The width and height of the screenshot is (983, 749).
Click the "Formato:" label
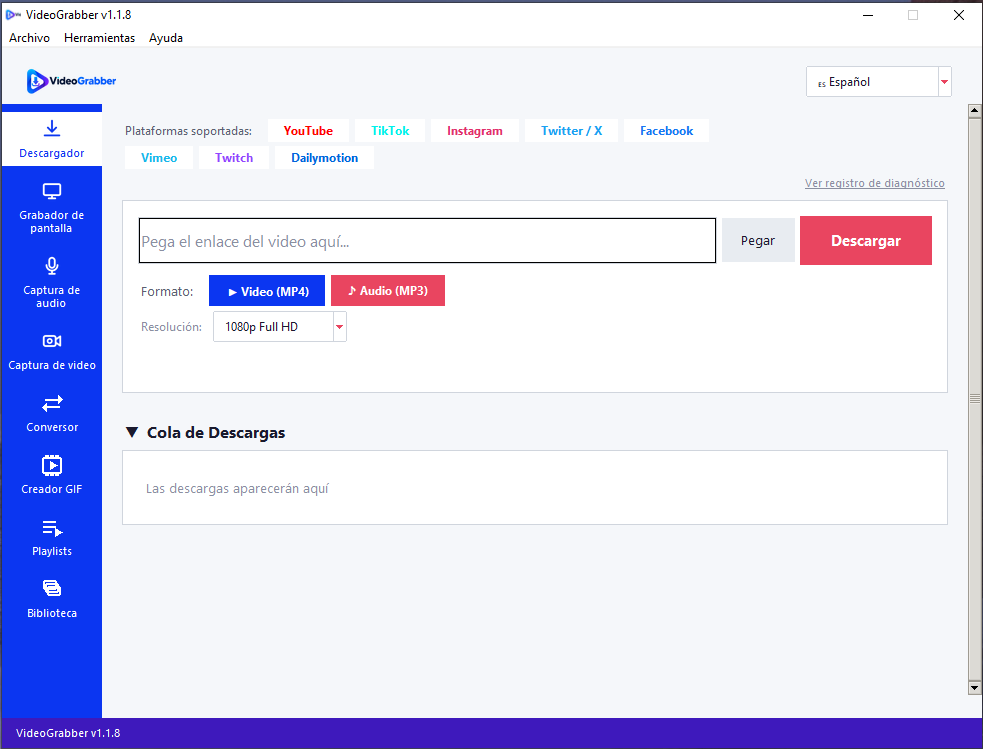[167, 291]
